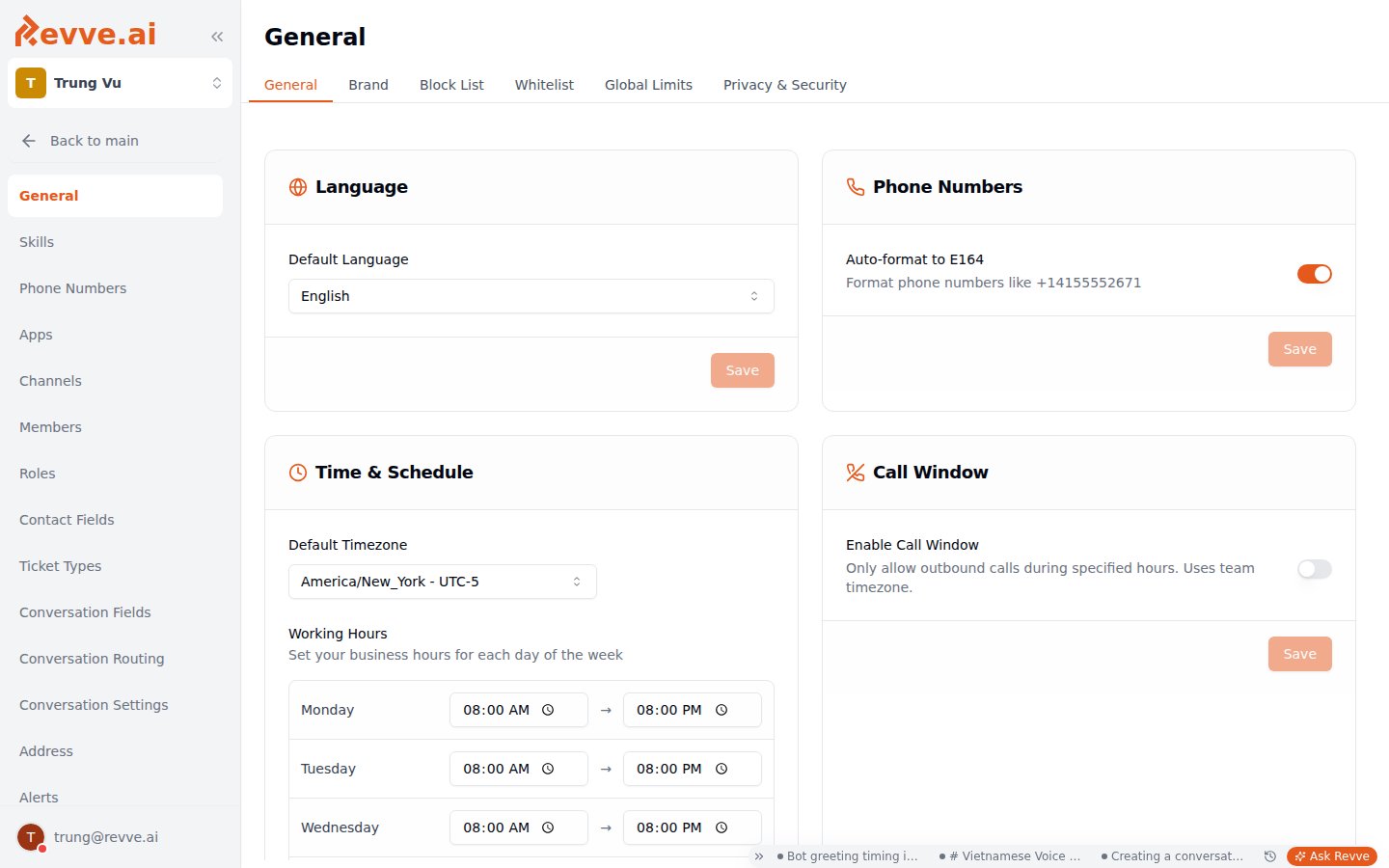
Task: Click Tuesday 08:00 PM end time field
Action: 693,769
